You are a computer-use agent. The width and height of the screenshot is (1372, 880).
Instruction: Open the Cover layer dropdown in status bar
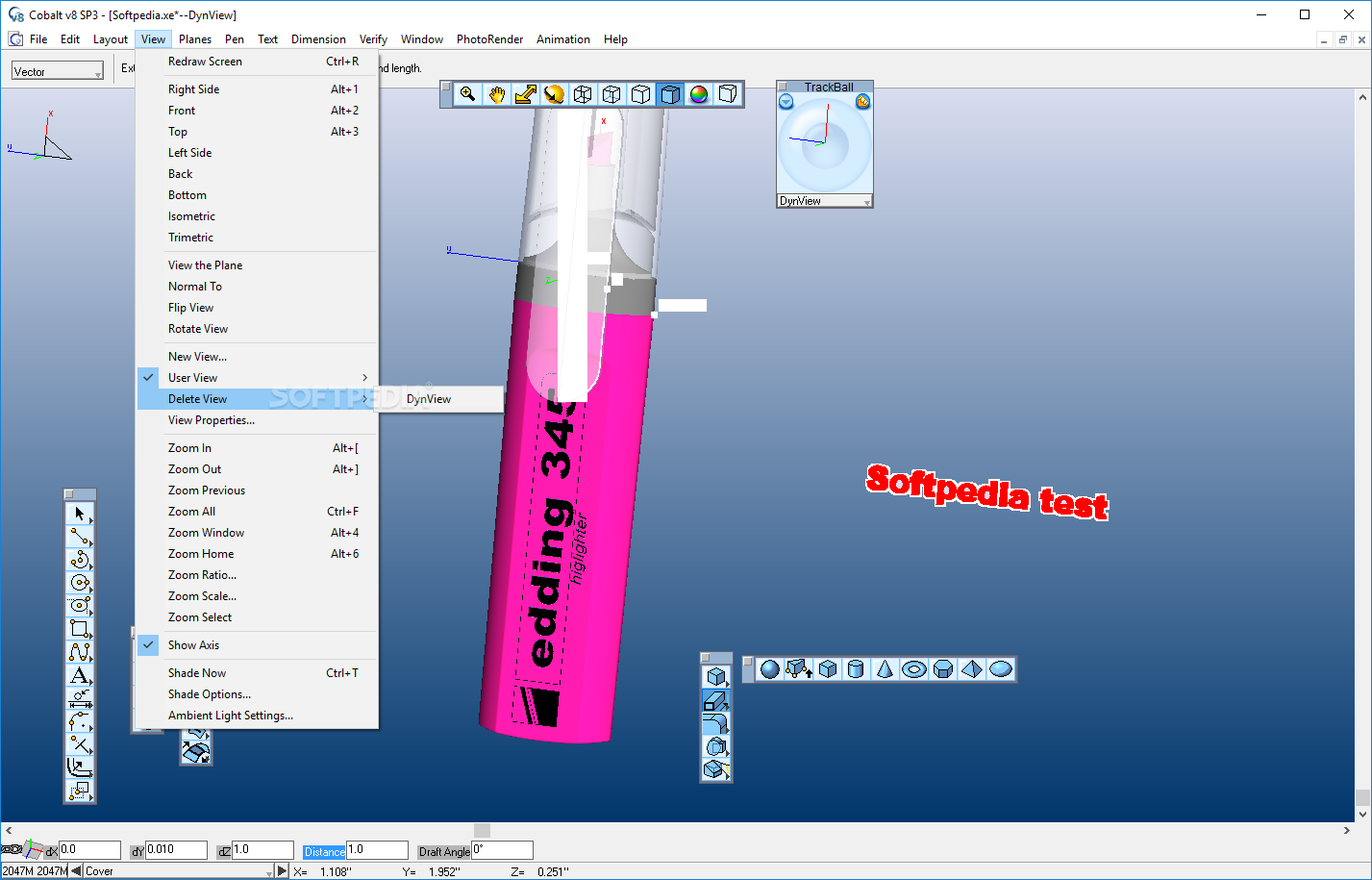click(x=179, y=871)
